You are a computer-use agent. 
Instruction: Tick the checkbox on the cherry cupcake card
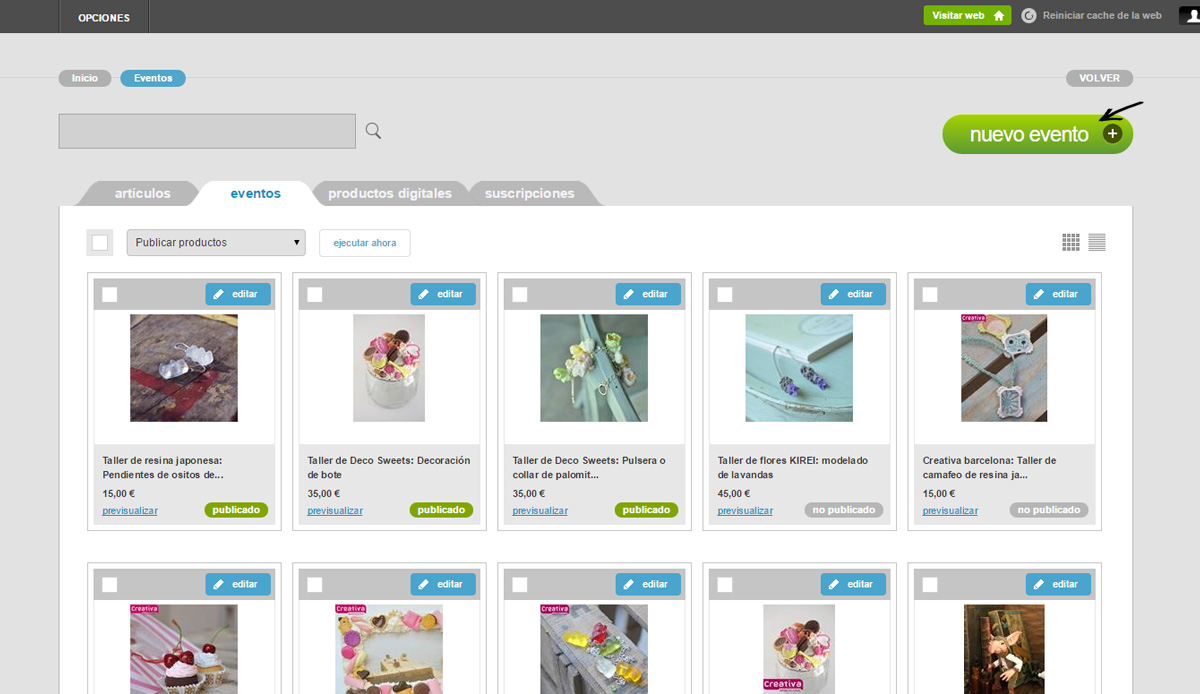(110, 584)
